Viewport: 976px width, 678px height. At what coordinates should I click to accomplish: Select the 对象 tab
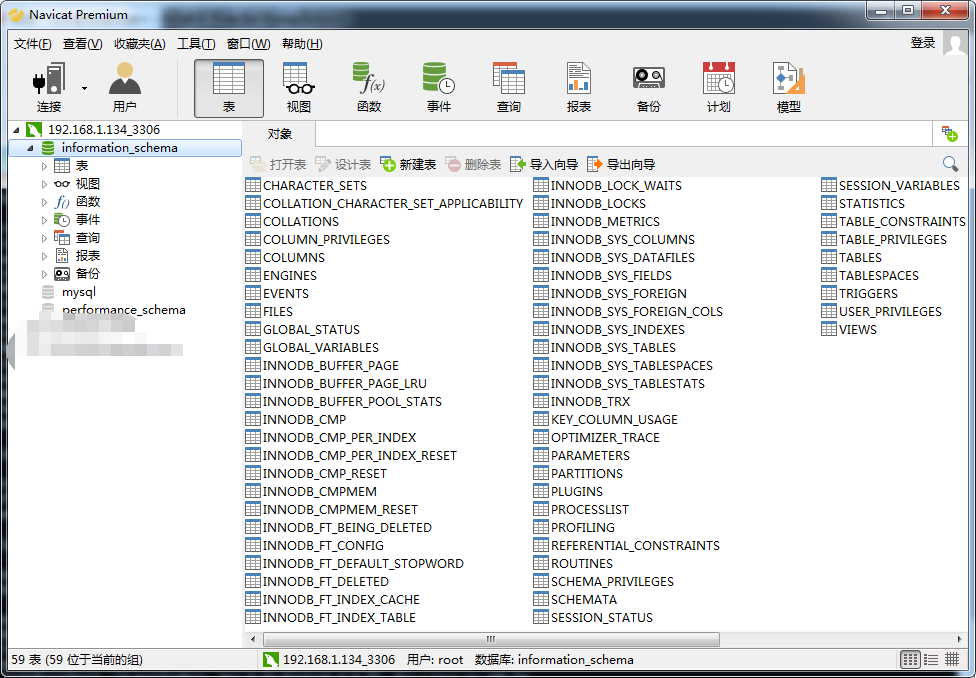(x=280, y=134)
